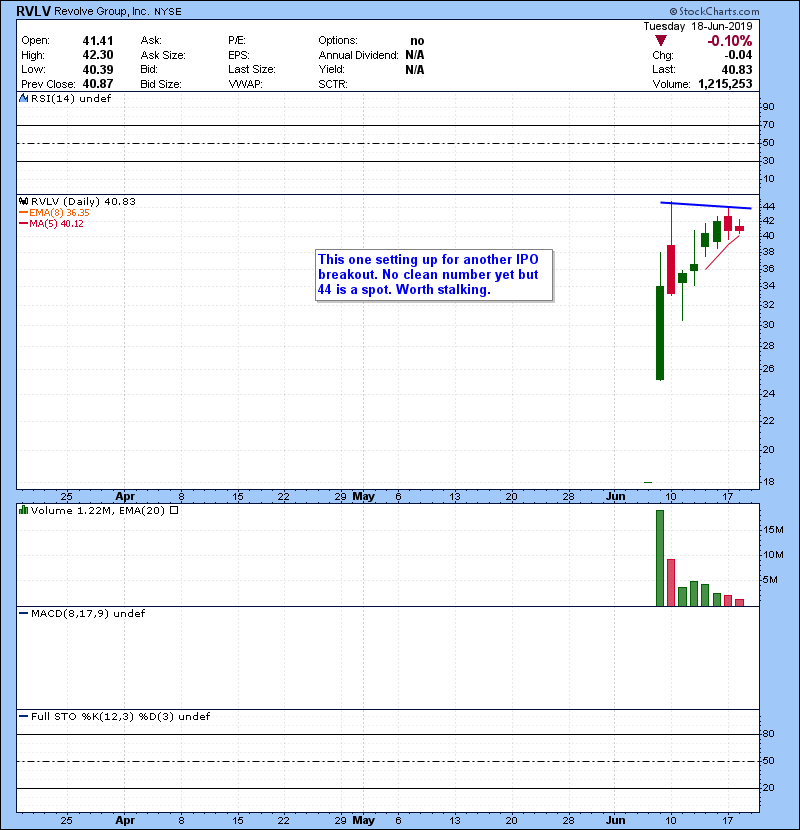Click the tallest green volume bar
Screen dimensions: 800x830
click(x=660, y=558)
